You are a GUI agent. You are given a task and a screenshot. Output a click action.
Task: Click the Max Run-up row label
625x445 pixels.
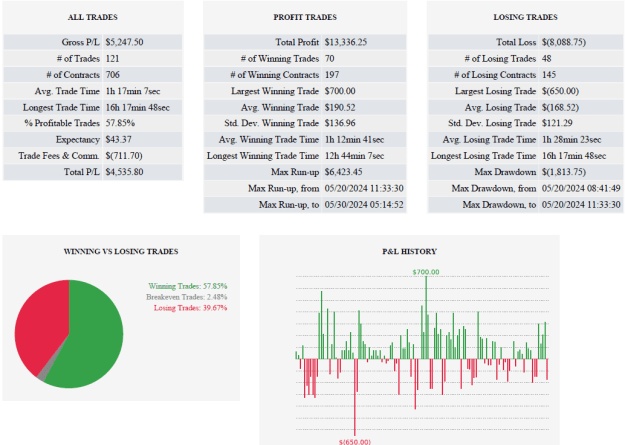295,172
